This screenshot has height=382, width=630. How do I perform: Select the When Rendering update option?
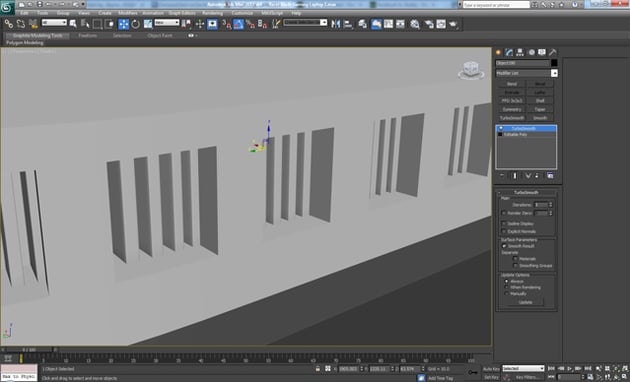[x=506, y=288]
